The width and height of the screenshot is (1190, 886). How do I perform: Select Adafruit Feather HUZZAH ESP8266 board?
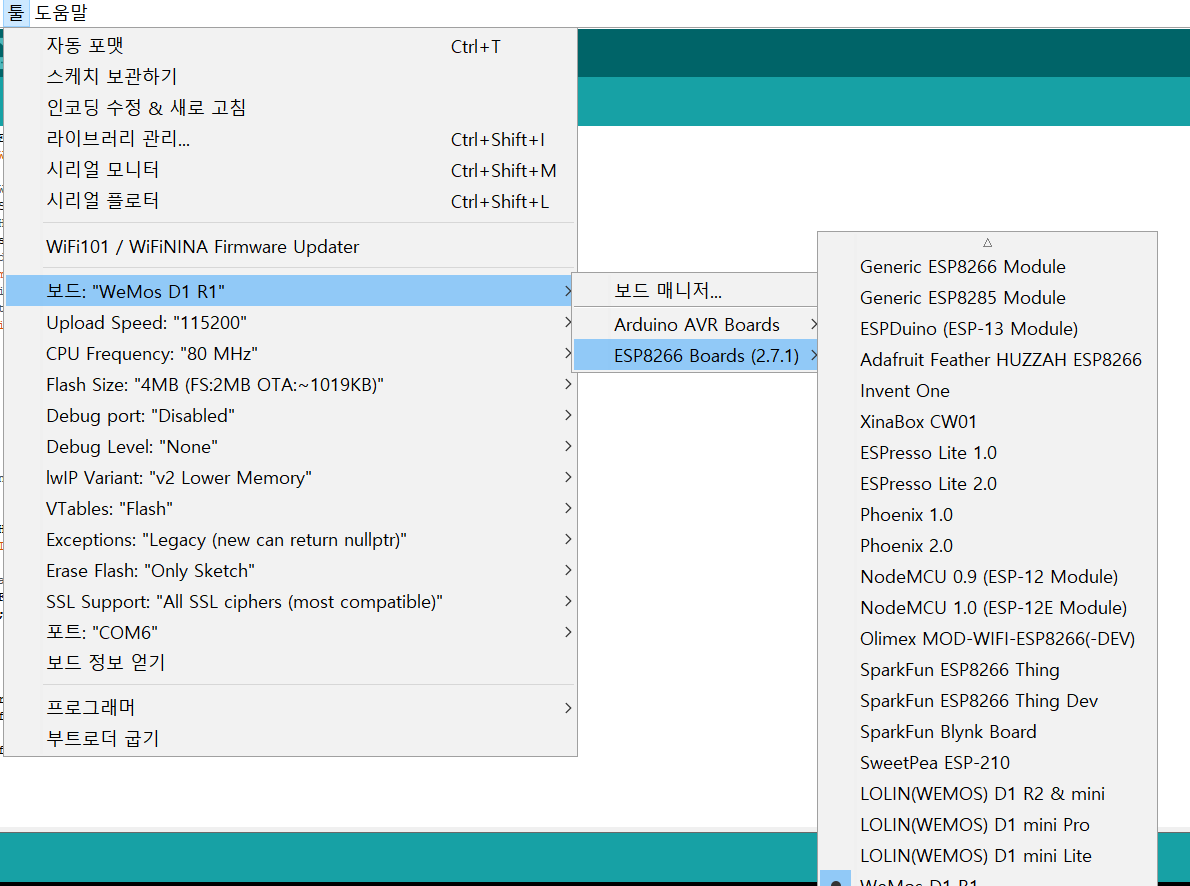point(987,360)
